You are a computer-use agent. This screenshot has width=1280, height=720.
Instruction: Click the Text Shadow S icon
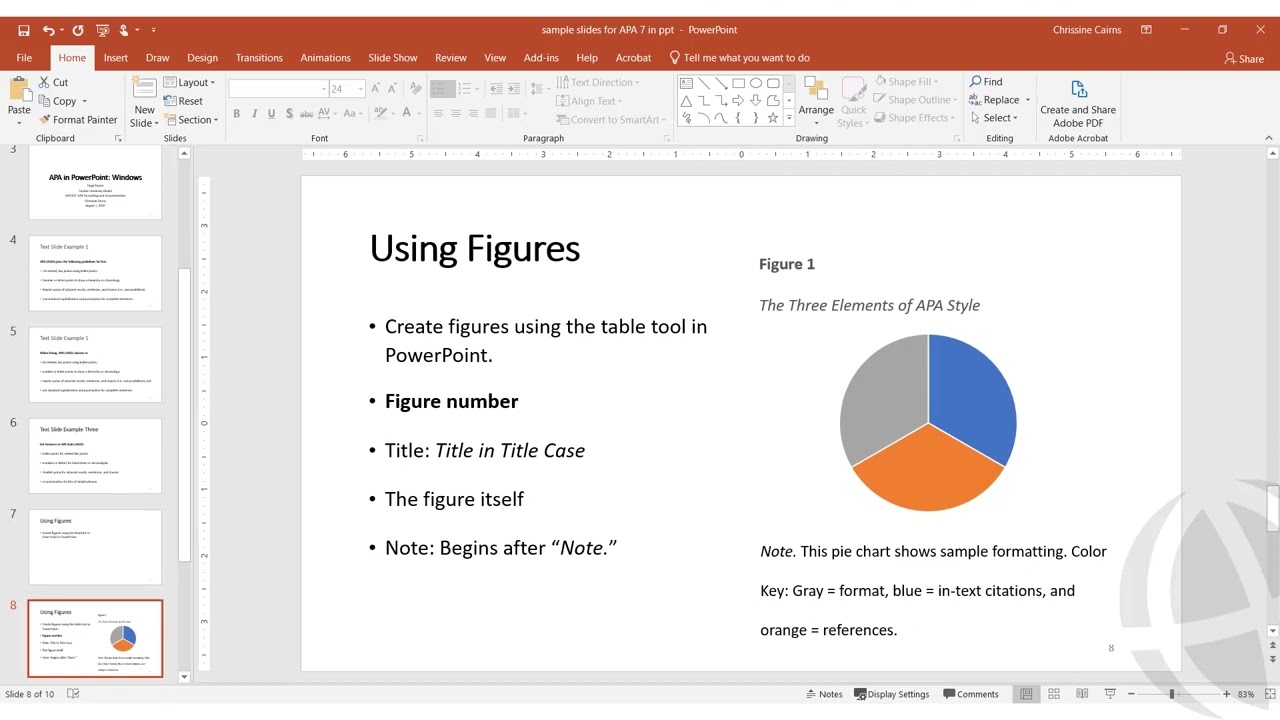pyautogui.click(x=290, y=114)
